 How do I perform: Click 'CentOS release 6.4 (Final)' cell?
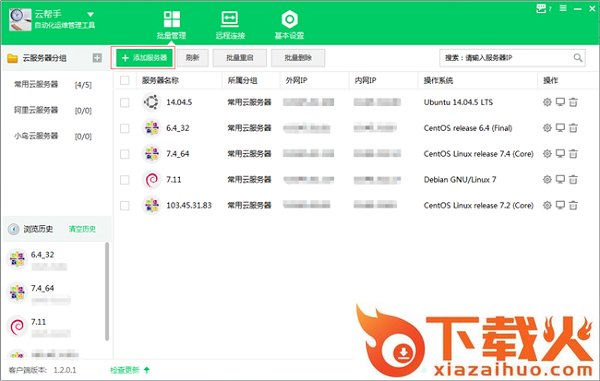(x=468, y=128)
